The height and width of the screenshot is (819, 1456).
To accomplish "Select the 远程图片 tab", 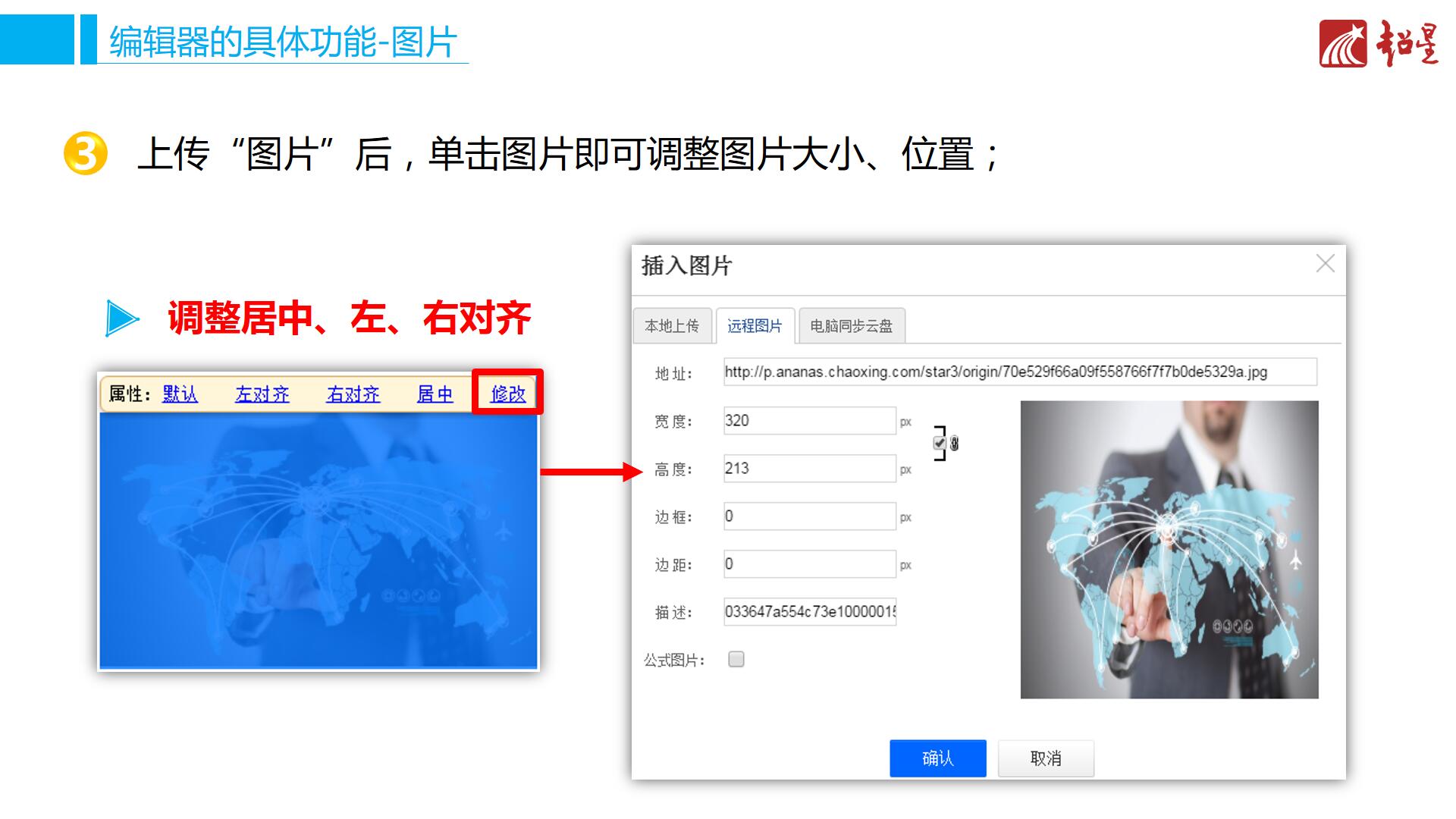I will (755, 326).
